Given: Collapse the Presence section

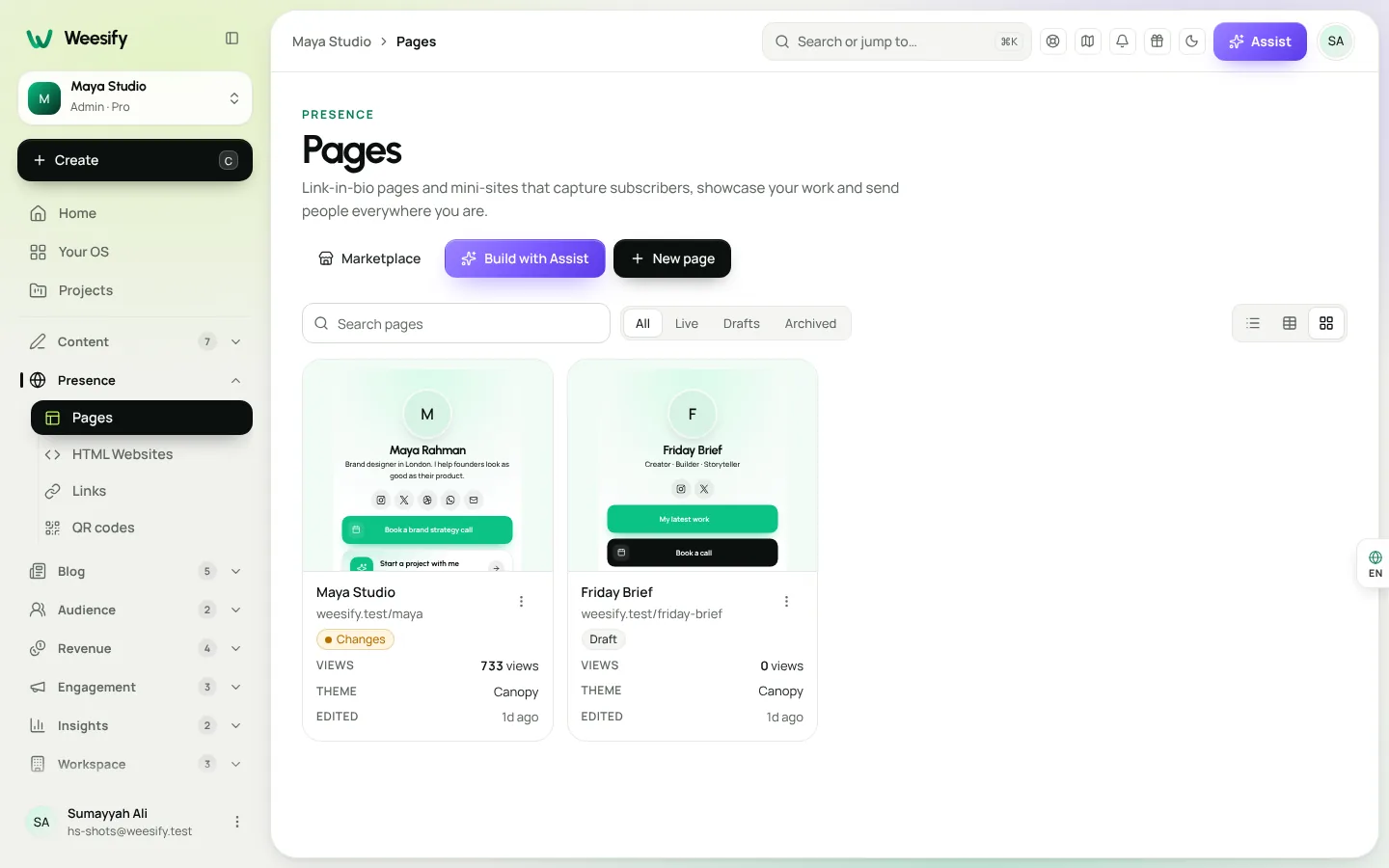Looking at the screenshot, I should click(135, 380).
